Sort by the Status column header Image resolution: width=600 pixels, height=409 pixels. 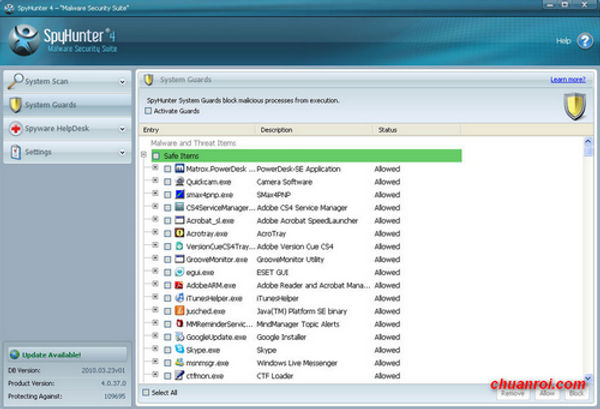pos(417,130)
